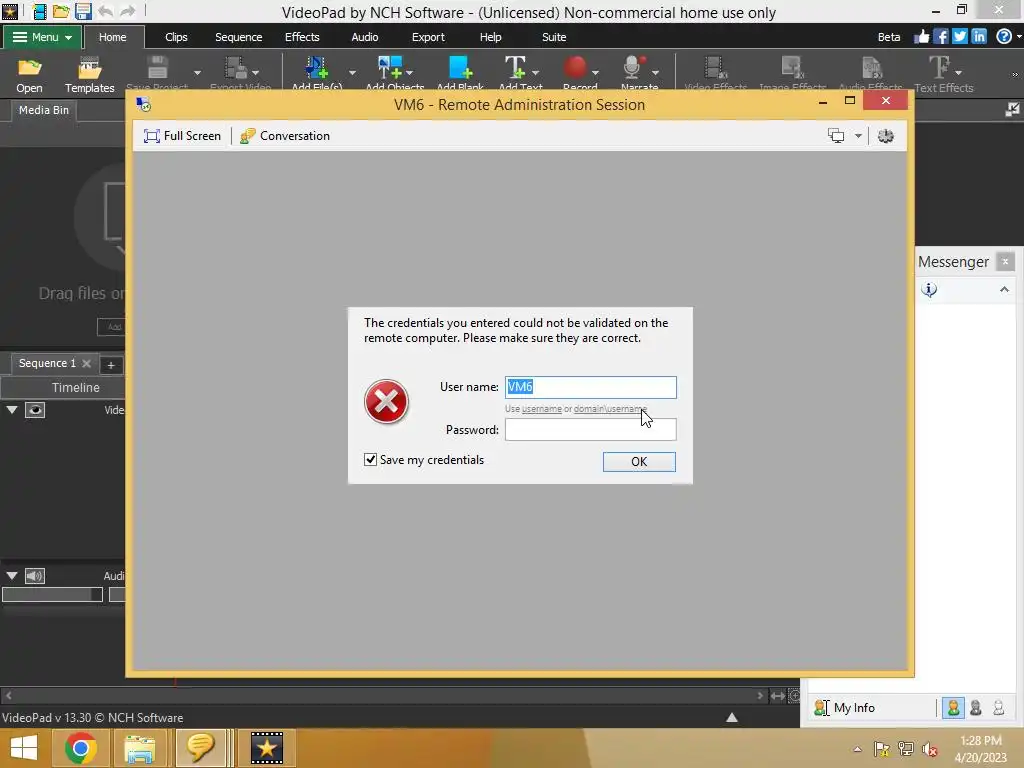Image resolution: width=1024 pixels, height=768 pixels.
Task: Expand the Save Project dropdown arrow
Action: (197, 72)
